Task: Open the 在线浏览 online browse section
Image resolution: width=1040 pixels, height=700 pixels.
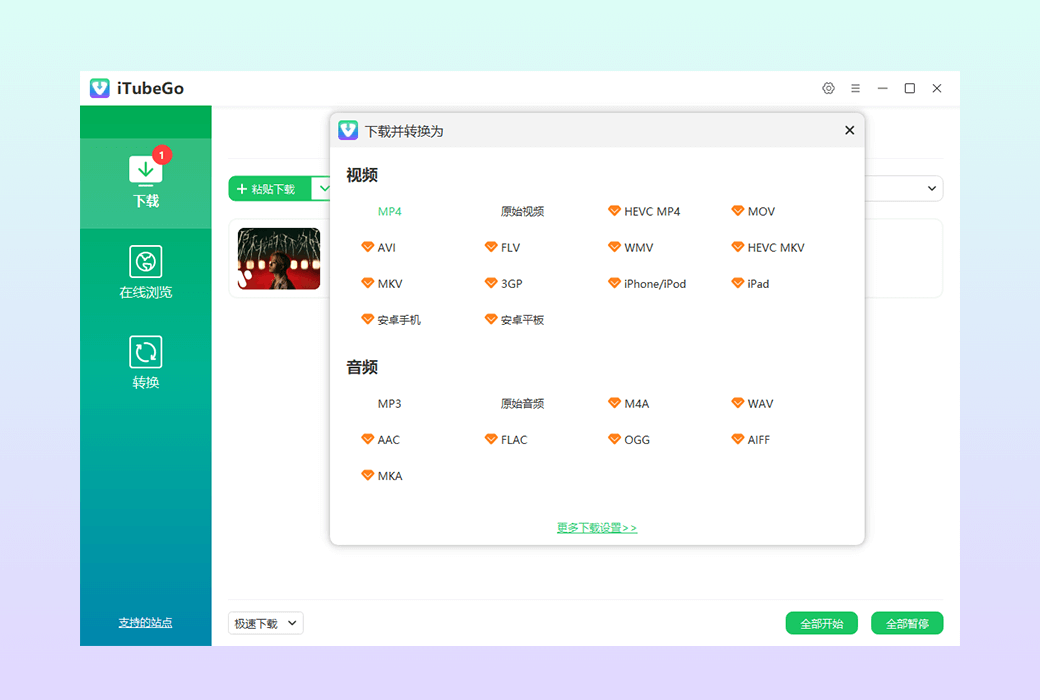Action: (x=145, y=273)
